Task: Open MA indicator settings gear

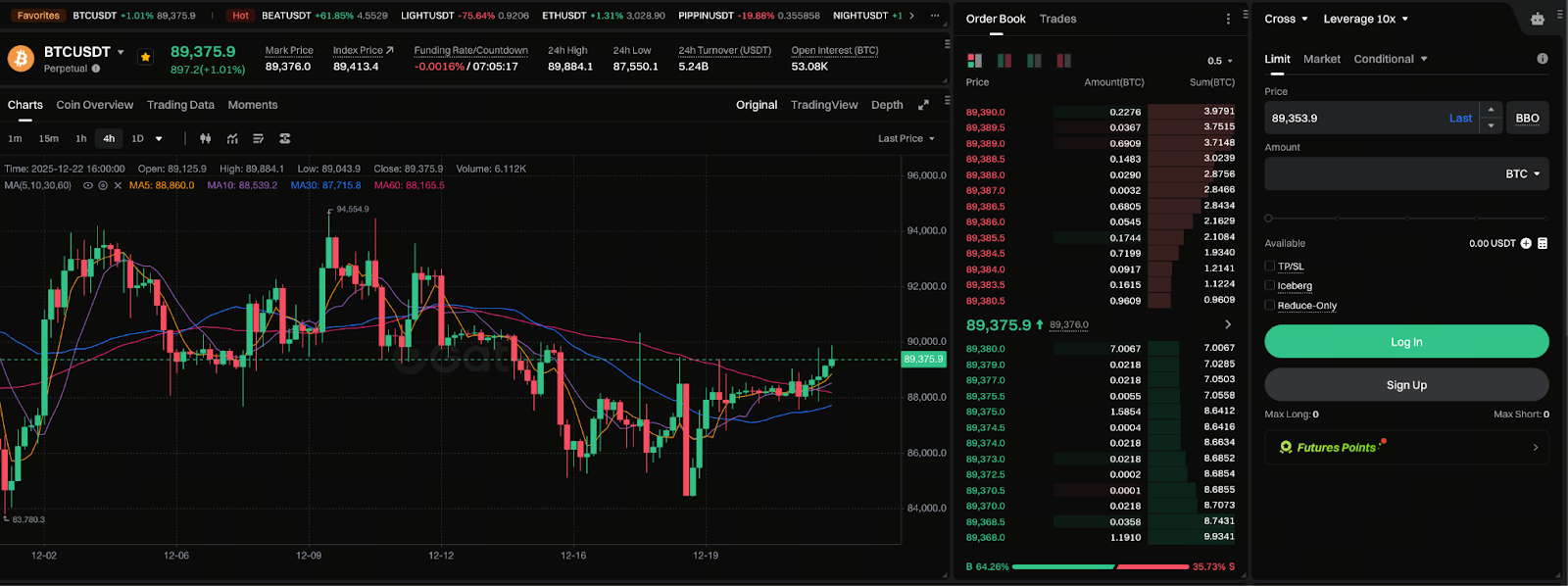Action: coord(103,185)
